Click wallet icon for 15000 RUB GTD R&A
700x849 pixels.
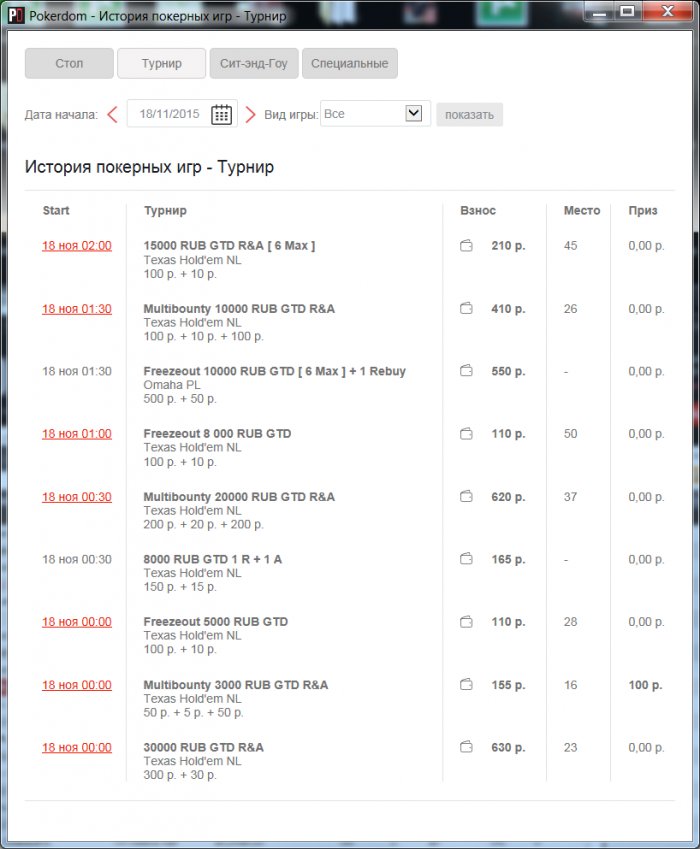[x=466, y=246]
